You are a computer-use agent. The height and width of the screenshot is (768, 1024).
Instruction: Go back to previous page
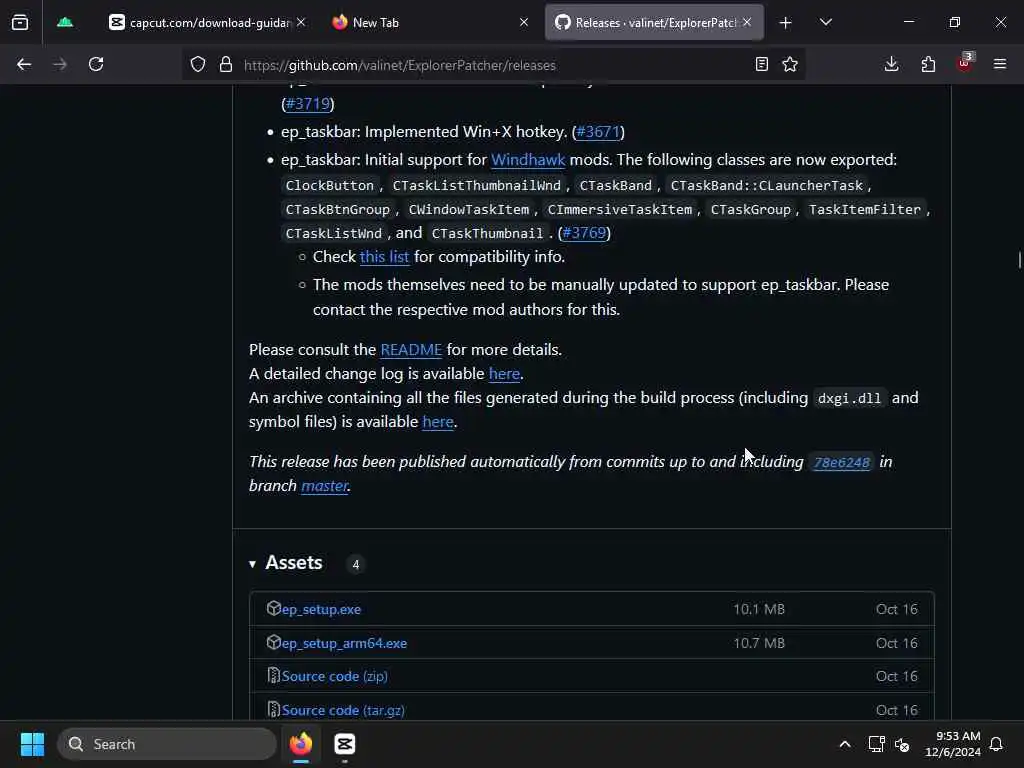[x=24, y=64]
